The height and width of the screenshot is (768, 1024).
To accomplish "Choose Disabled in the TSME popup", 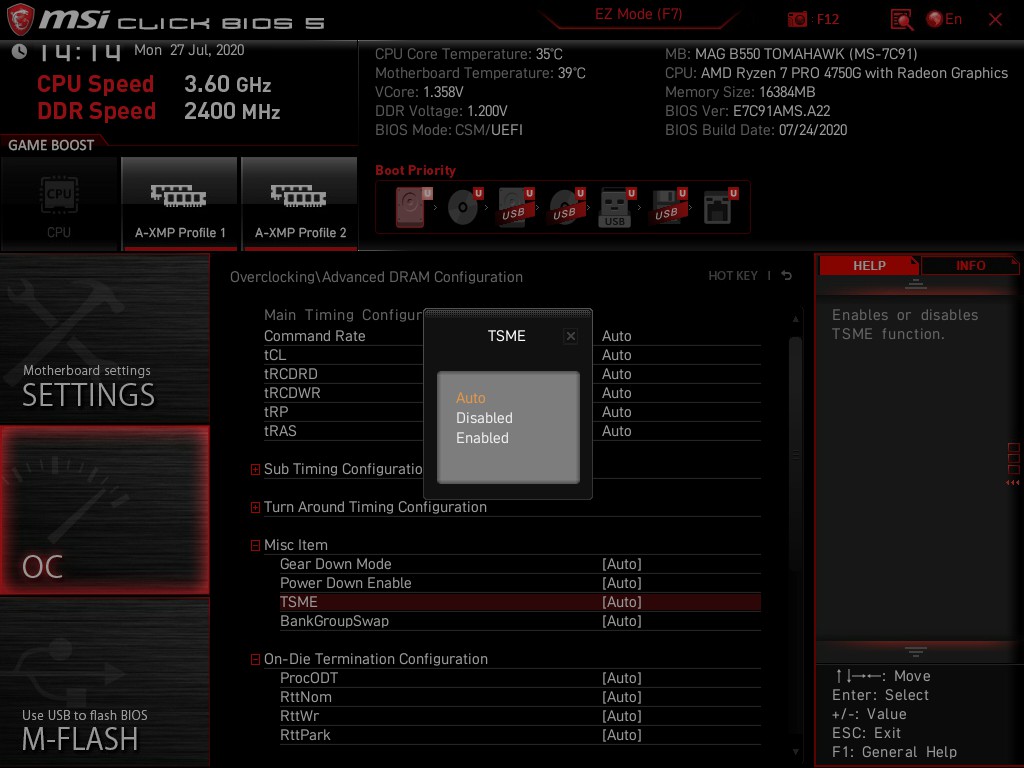I will coord(484,418).
